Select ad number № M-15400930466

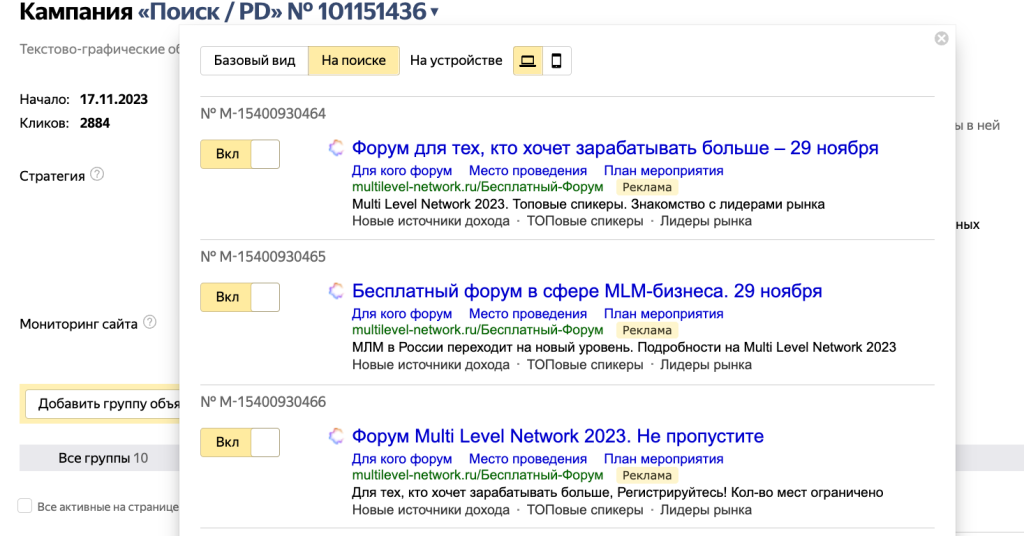(x=263, y=402)
